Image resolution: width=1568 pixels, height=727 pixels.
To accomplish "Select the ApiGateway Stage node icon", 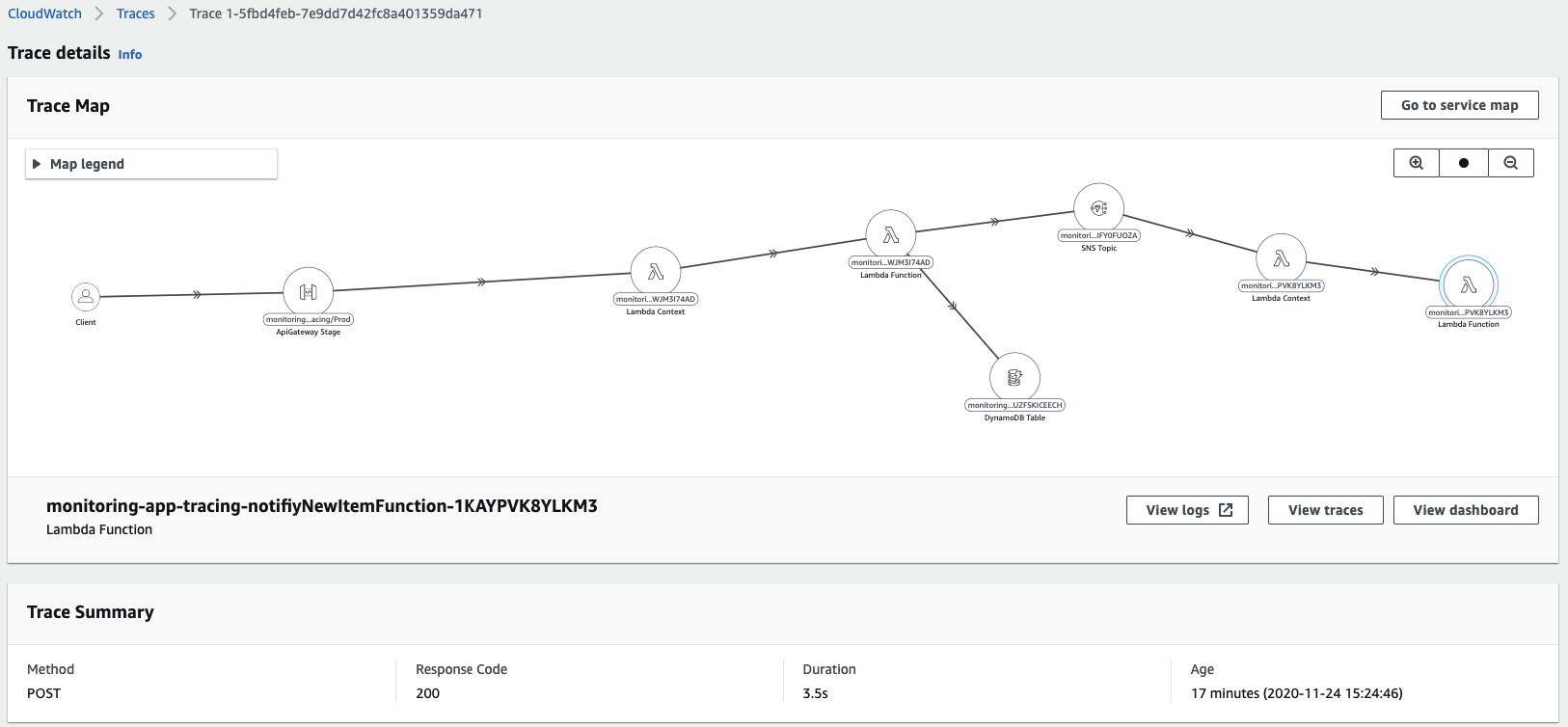I will tap(309, 292).
